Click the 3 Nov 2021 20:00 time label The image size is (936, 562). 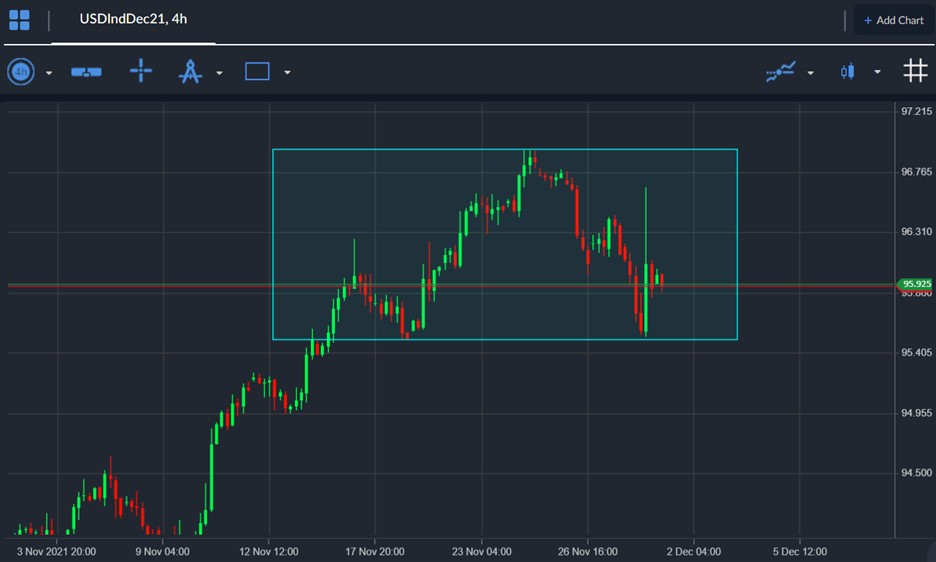56,551
